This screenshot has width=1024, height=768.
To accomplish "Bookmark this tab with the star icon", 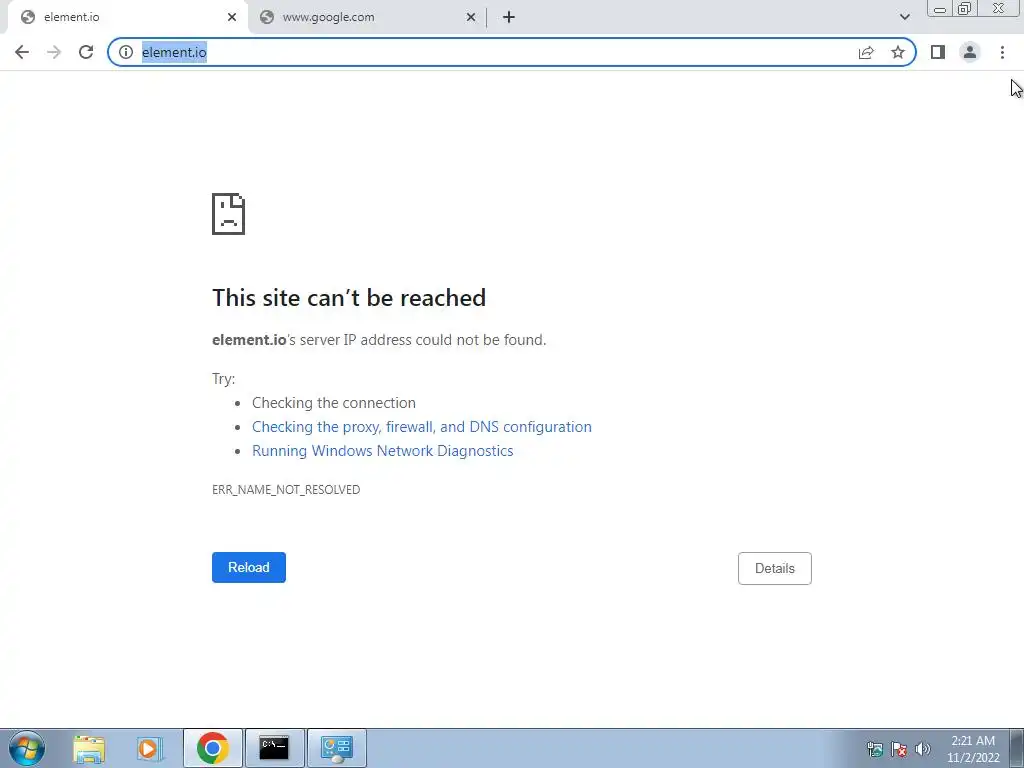I will (x=898, y=52).
